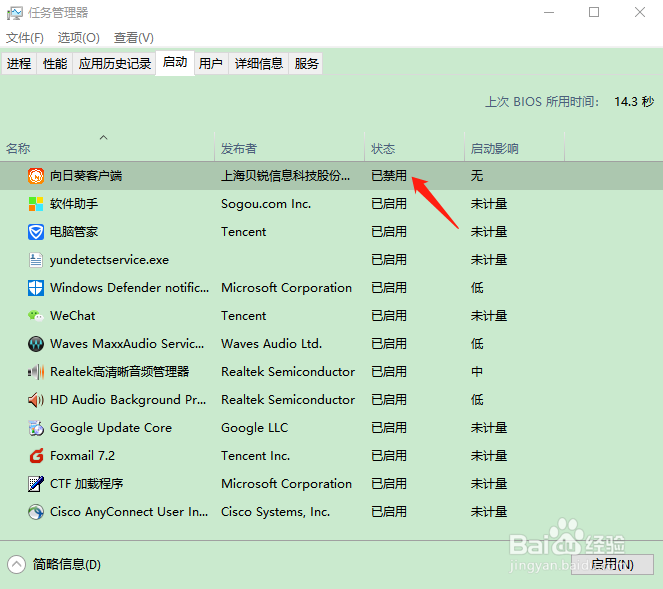Sort by the 启动影响 column header
This screenshot has height=589, width=663.
pyautogui.click(x=514, y=146)
